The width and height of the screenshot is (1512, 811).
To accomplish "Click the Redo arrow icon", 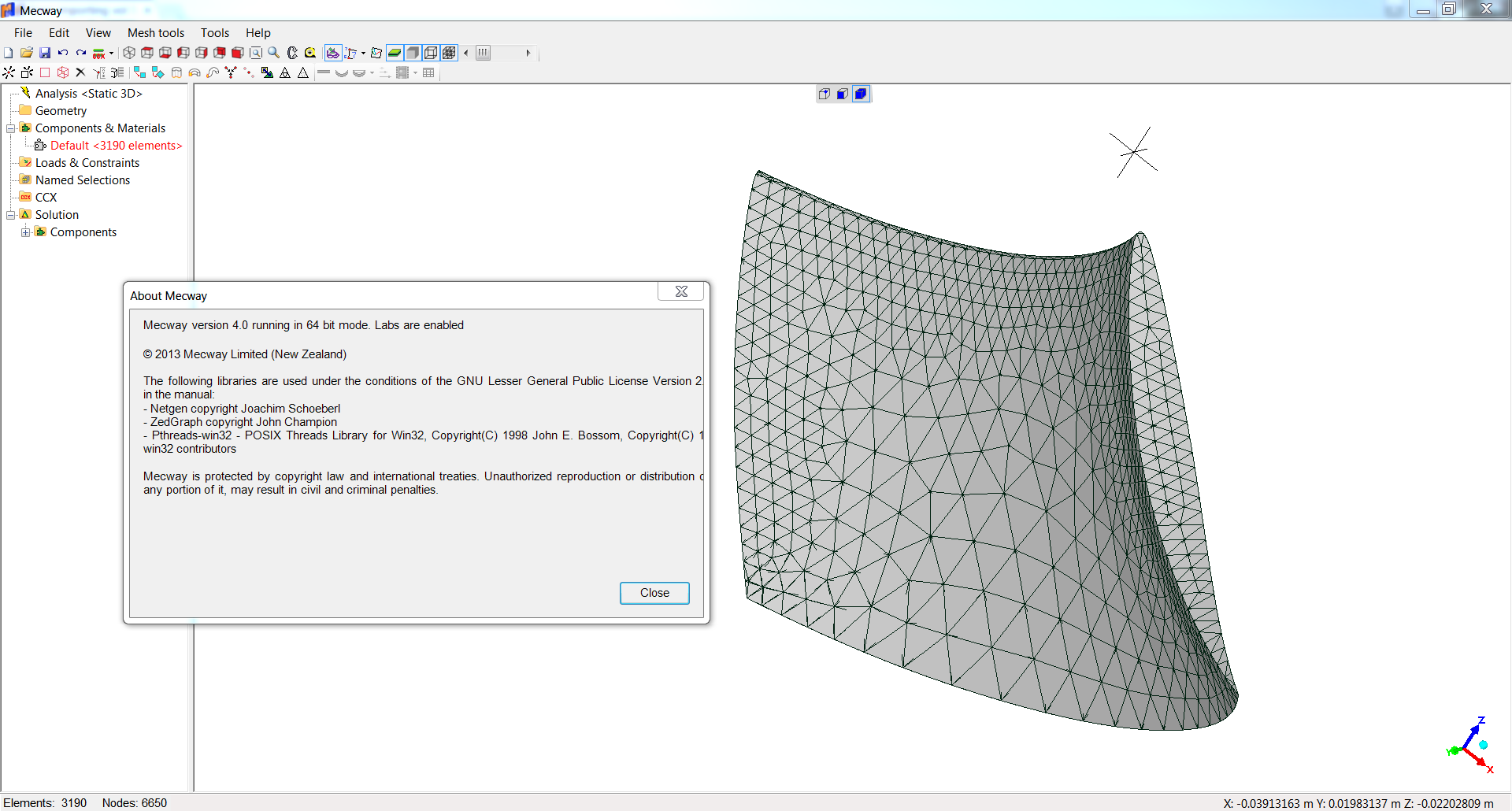I will tap(81, 53).
